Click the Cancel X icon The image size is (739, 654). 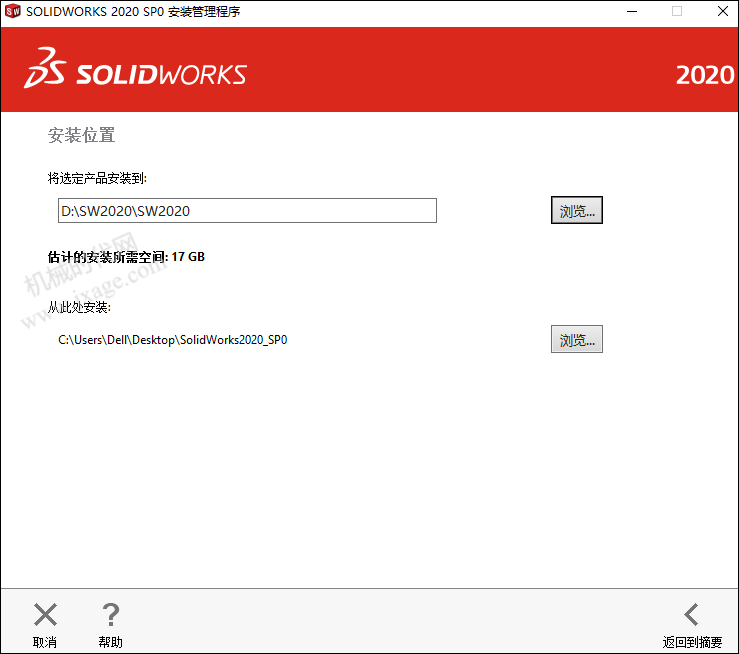coord(45,614)
